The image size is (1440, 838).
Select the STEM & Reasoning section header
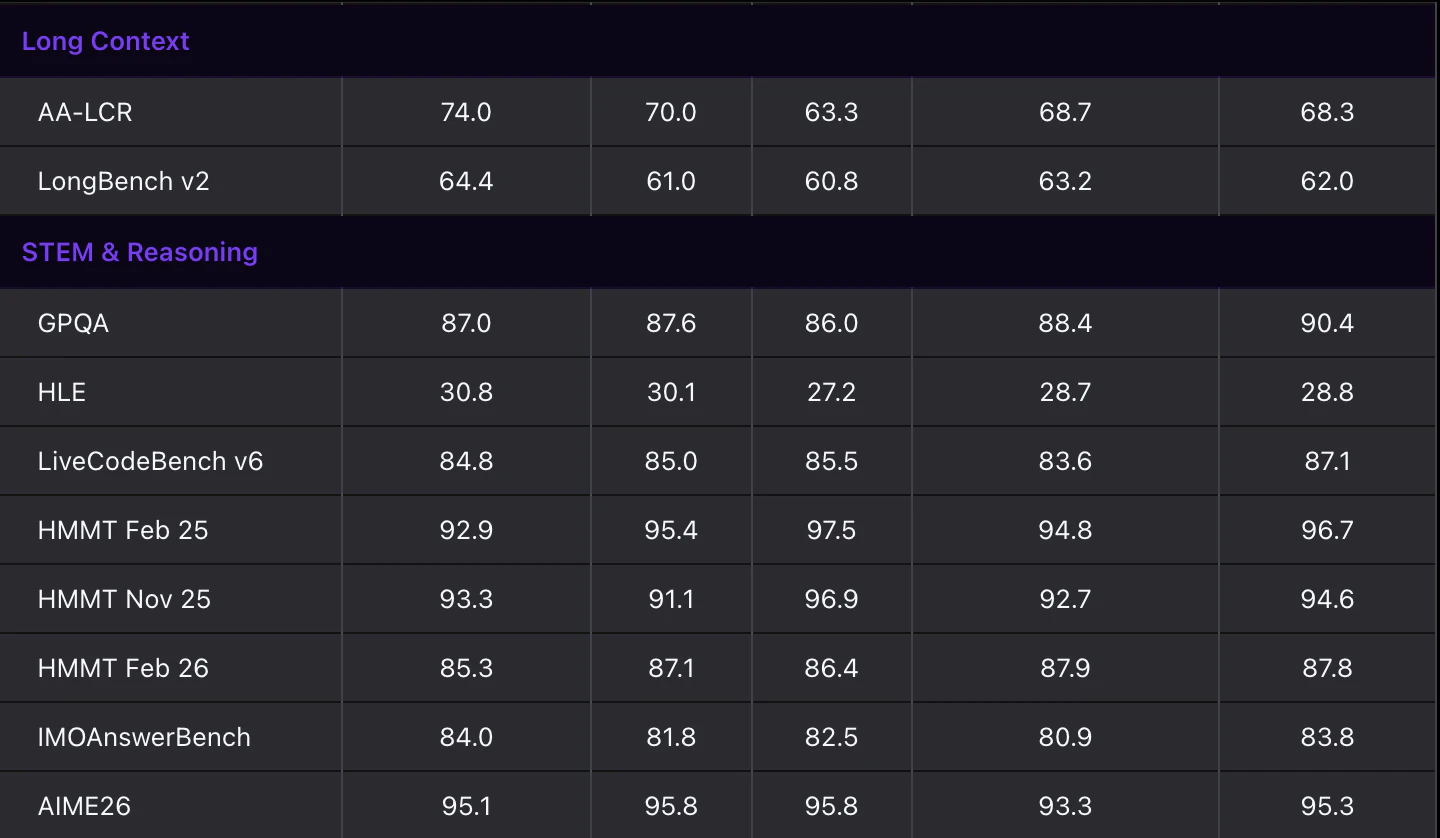click(140, 252)
